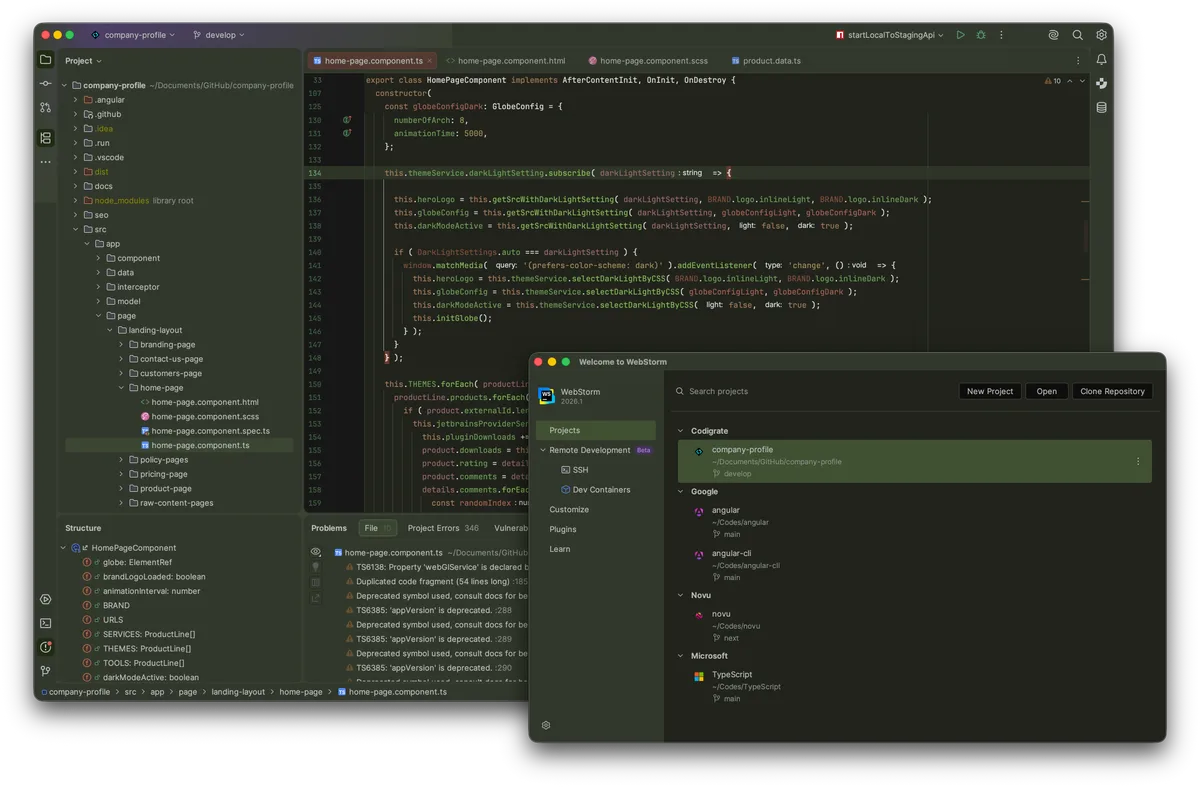Open Search Everywhere magnifier icon
Screen dimensions: 1200x787
click(1077, 35)
